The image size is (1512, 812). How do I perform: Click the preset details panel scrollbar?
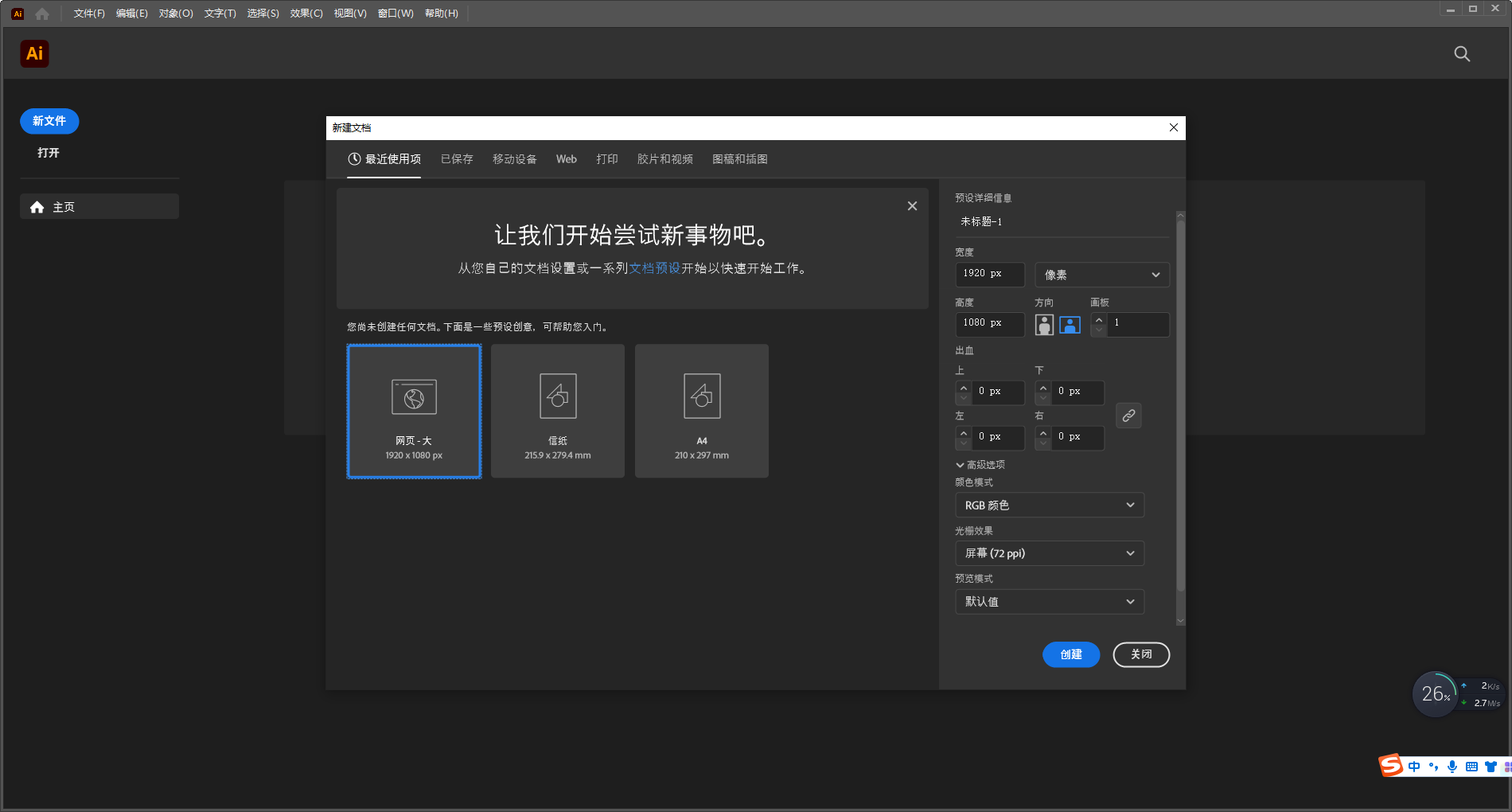coord(1180,406)
